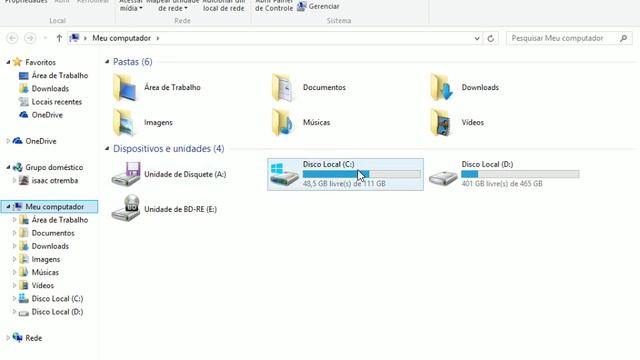
Task: Go back with the back arrow
Action: pos(12,38)
